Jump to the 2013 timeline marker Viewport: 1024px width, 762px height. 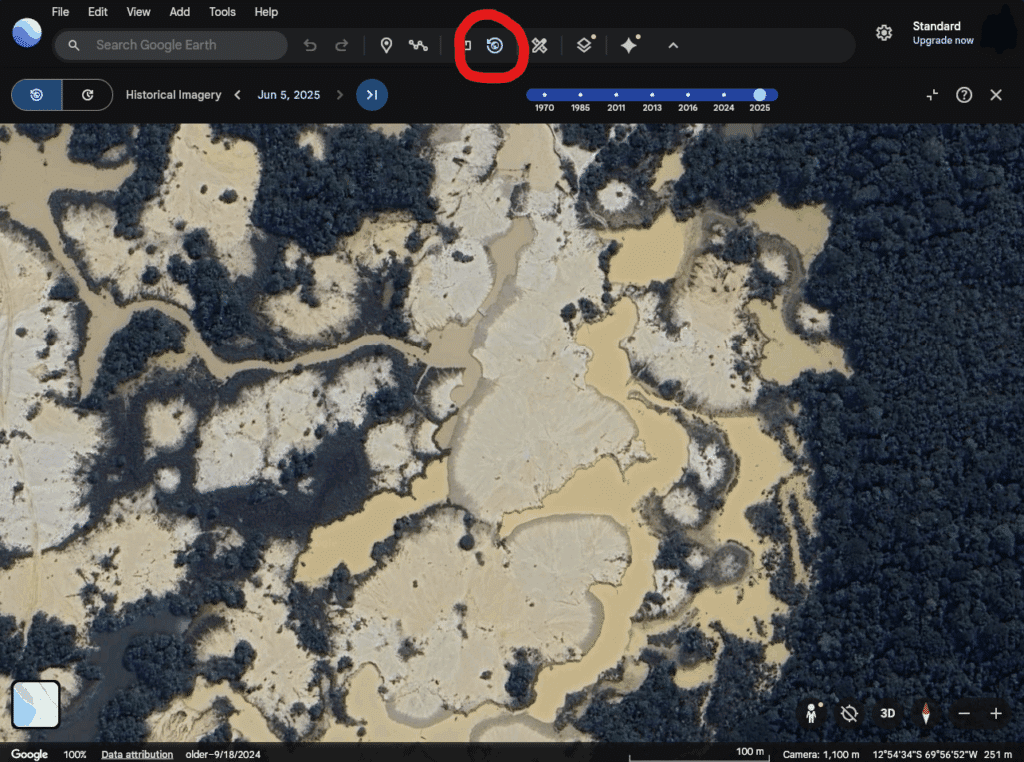(652, 96)
